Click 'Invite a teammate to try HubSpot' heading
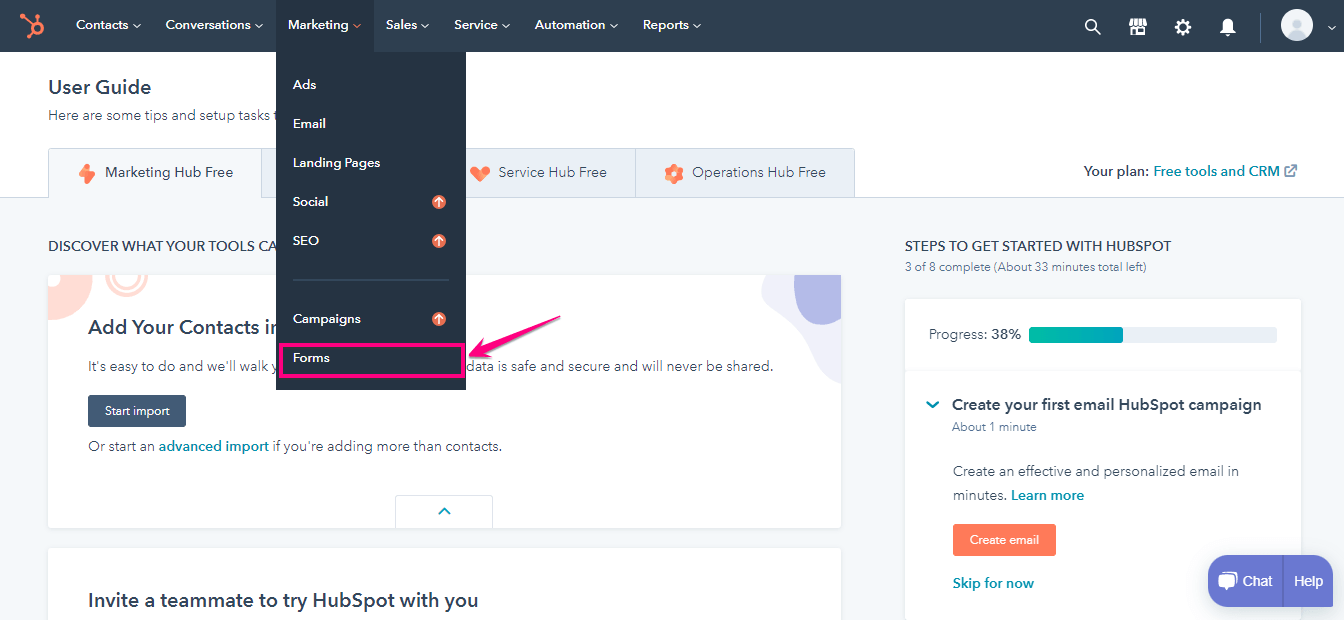 point(283,600)
